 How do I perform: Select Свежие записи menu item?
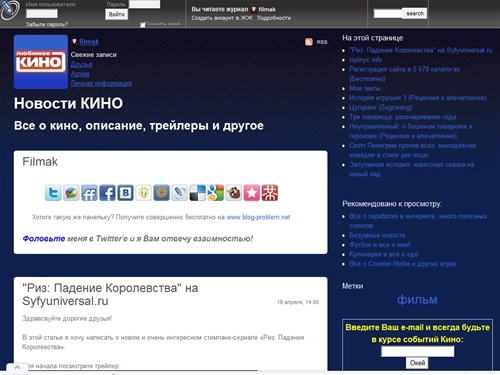pos(93,55)
